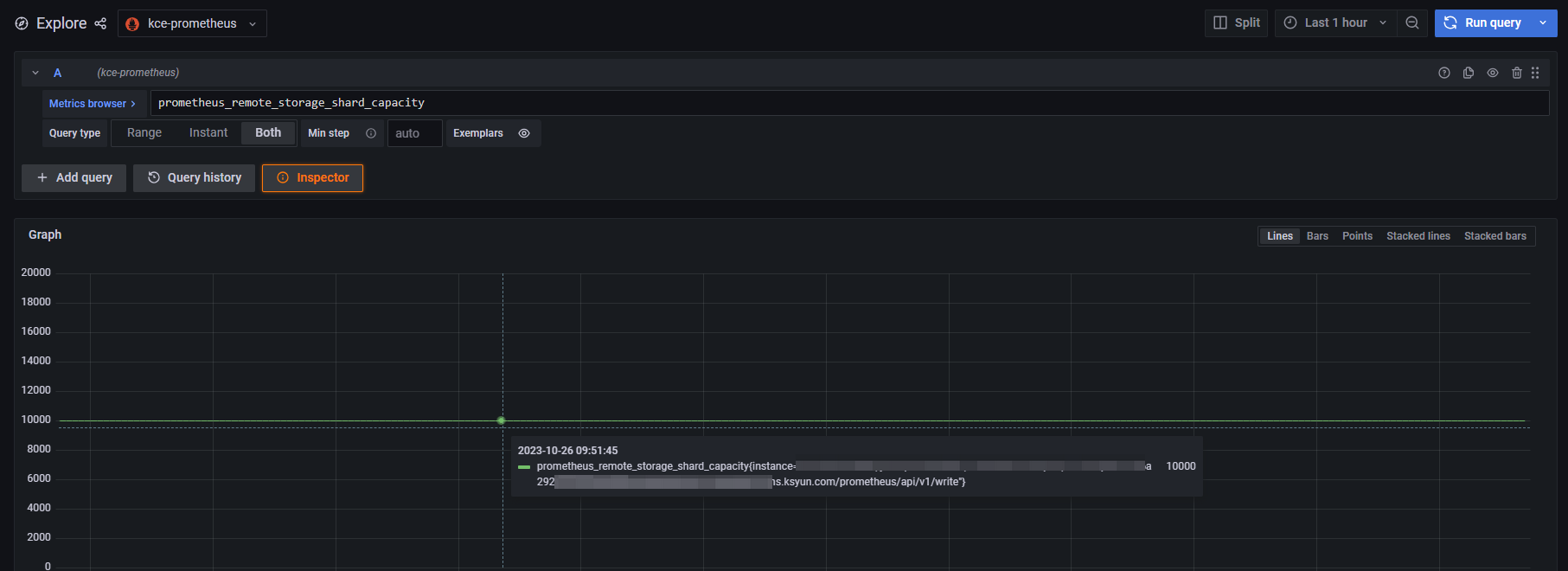Viewport: 1568px width, 571px height.
Task: Expand the Run query interval dropdown arrow
Action: click(x=1543, y=23)
